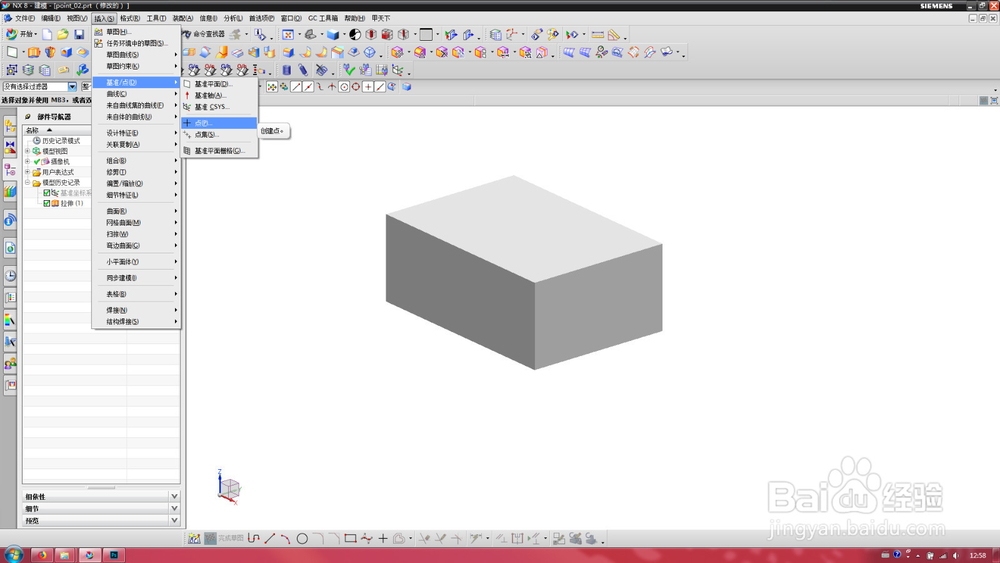Open the 帮助(H) menu
Screen dimensions: 1000x563
[x=354, y=18]
